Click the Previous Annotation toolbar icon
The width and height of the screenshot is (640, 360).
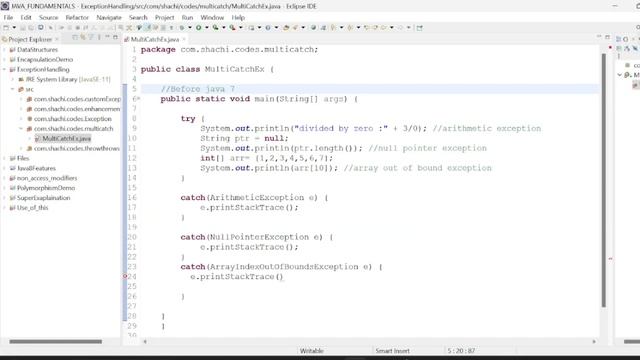click(x=350, y=28)
